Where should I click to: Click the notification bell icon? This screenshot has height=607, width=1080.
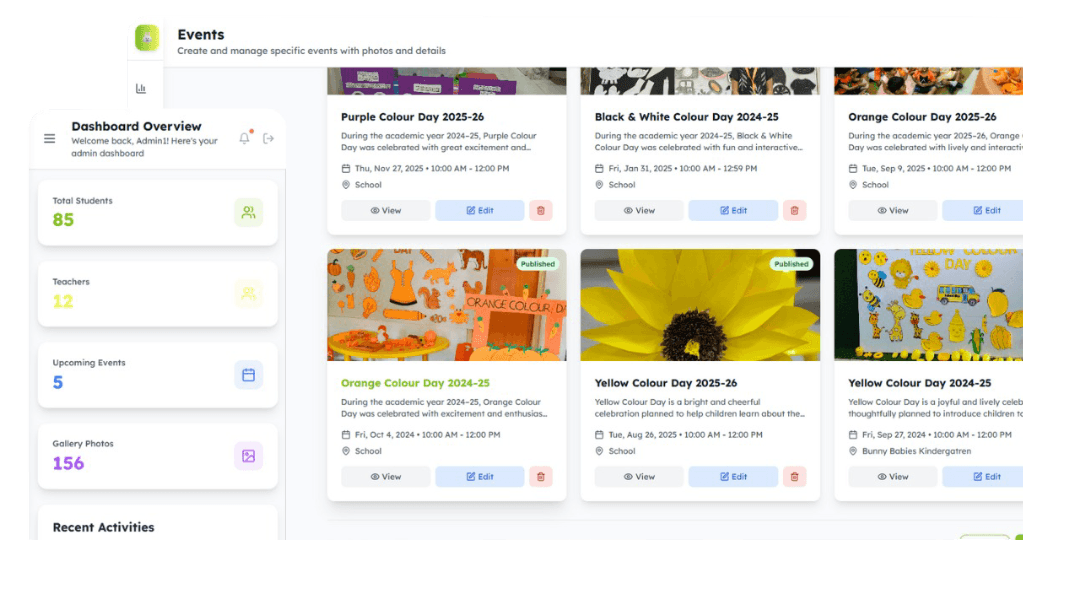tap(244, 139)
